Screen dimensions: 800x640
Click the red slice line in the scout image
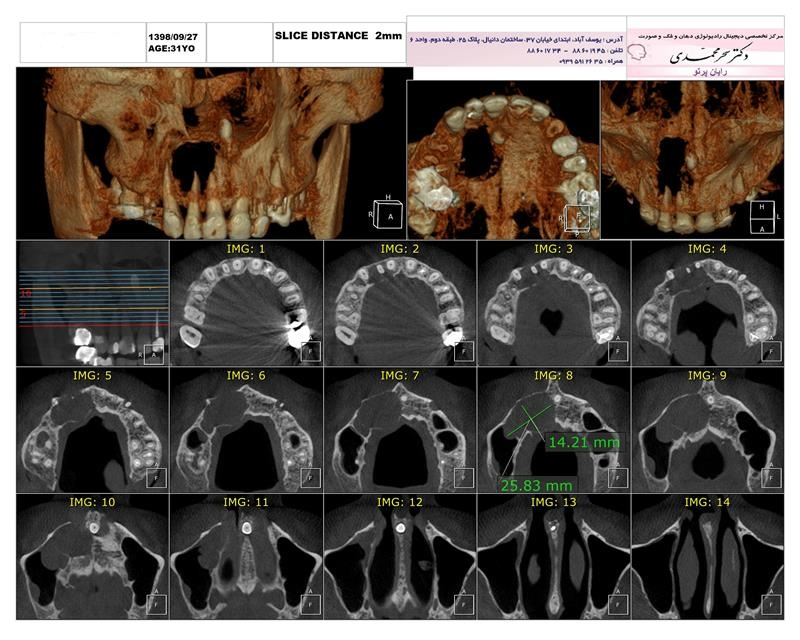click(94, 325)
